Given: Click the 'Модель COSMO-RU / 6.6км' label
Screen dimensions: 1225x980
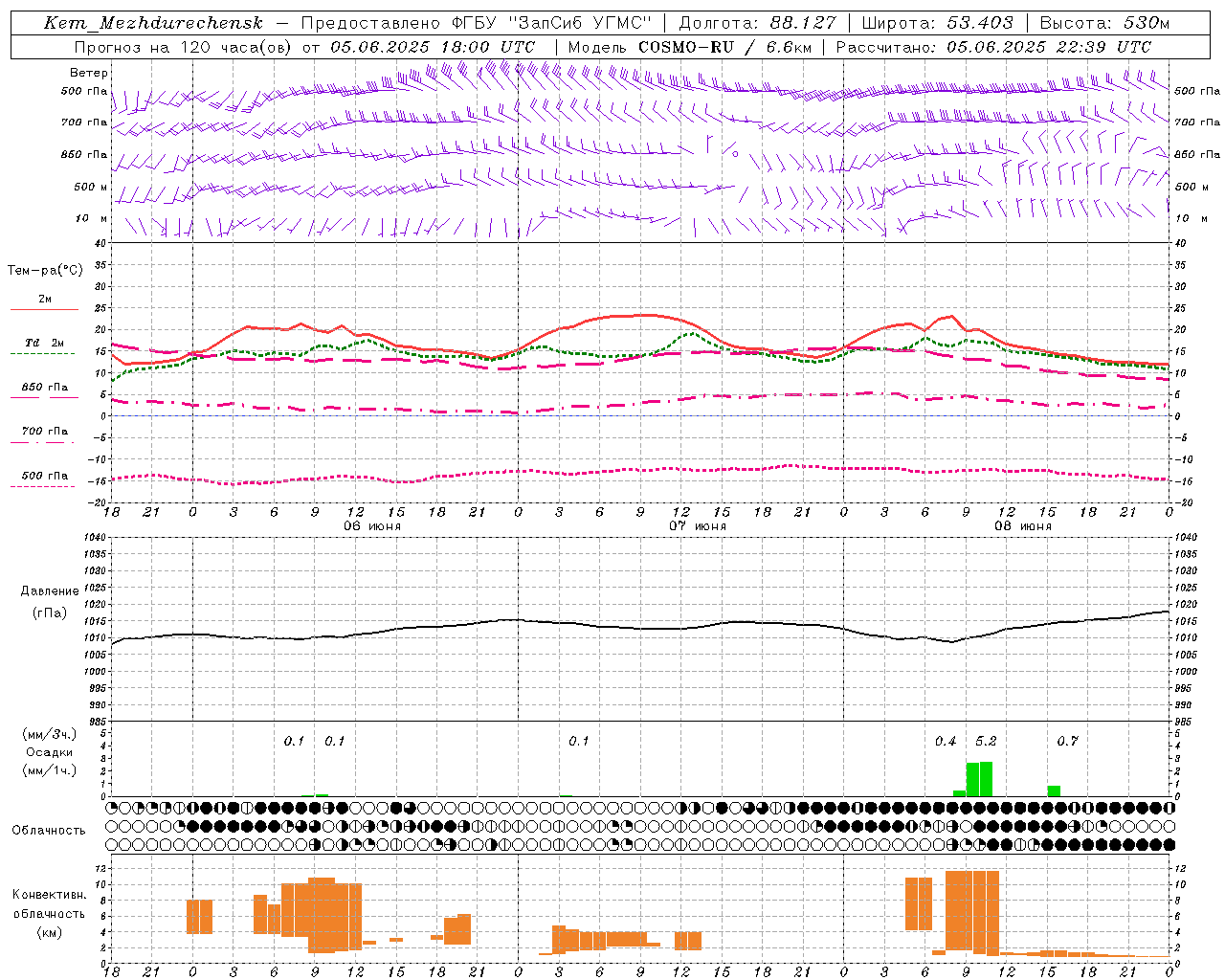Looking at the screenshot, I should [689, 47].
